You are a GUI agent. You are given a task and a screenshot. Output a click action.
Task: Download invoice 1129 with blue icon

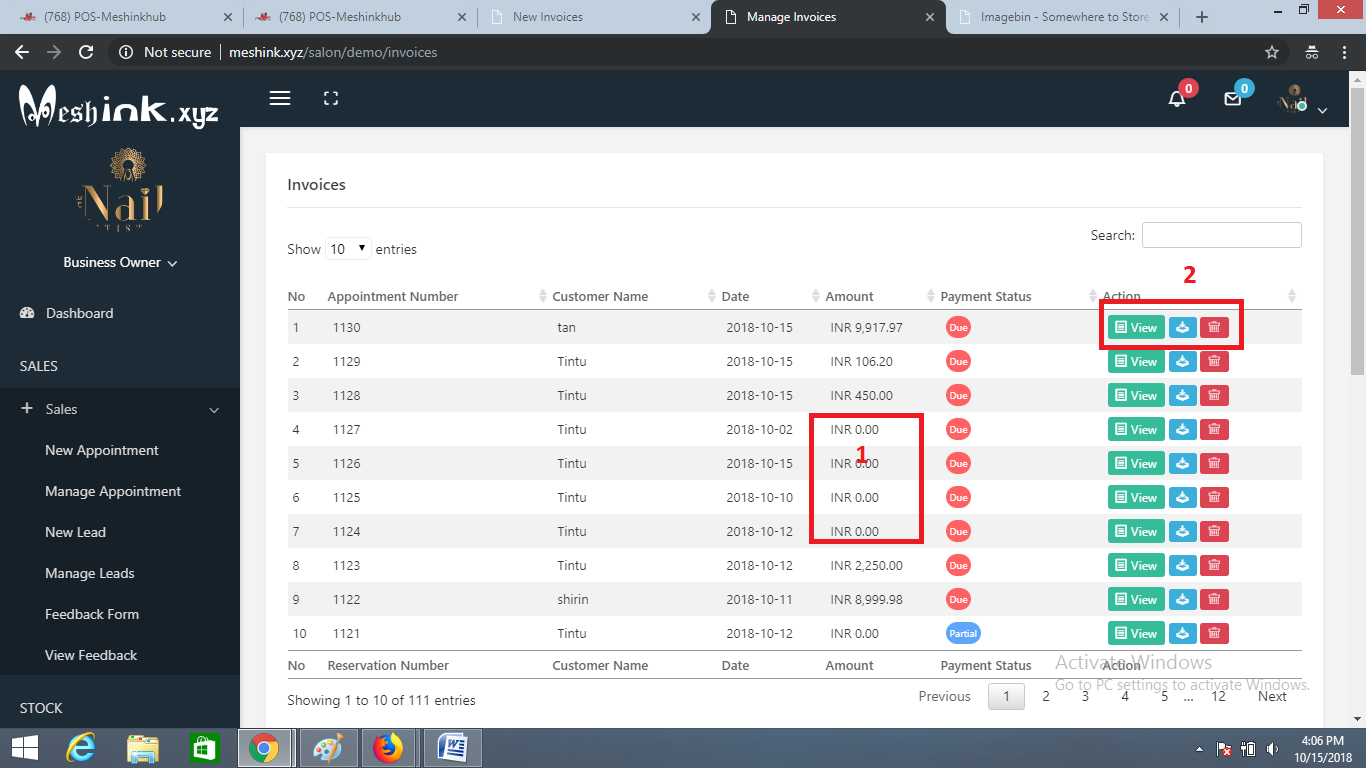1183,362
